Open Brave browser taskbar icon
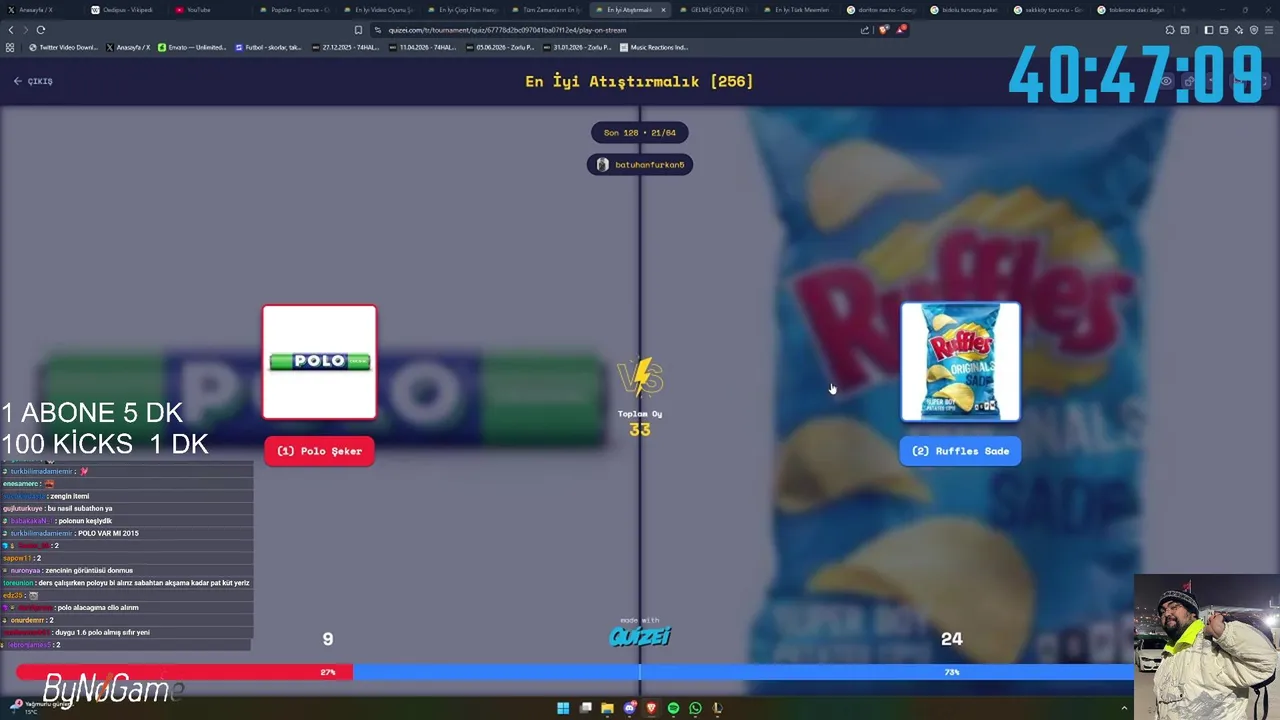 [651, 708]
